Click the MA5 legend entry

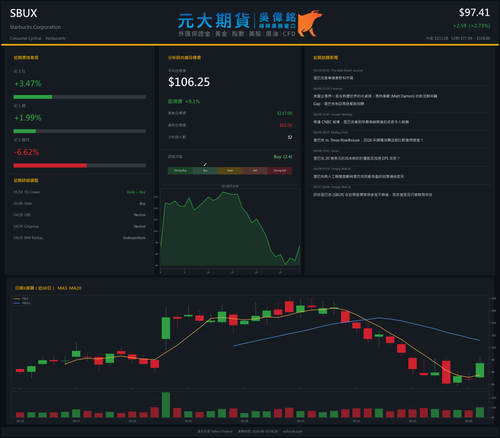click(21, 299)
